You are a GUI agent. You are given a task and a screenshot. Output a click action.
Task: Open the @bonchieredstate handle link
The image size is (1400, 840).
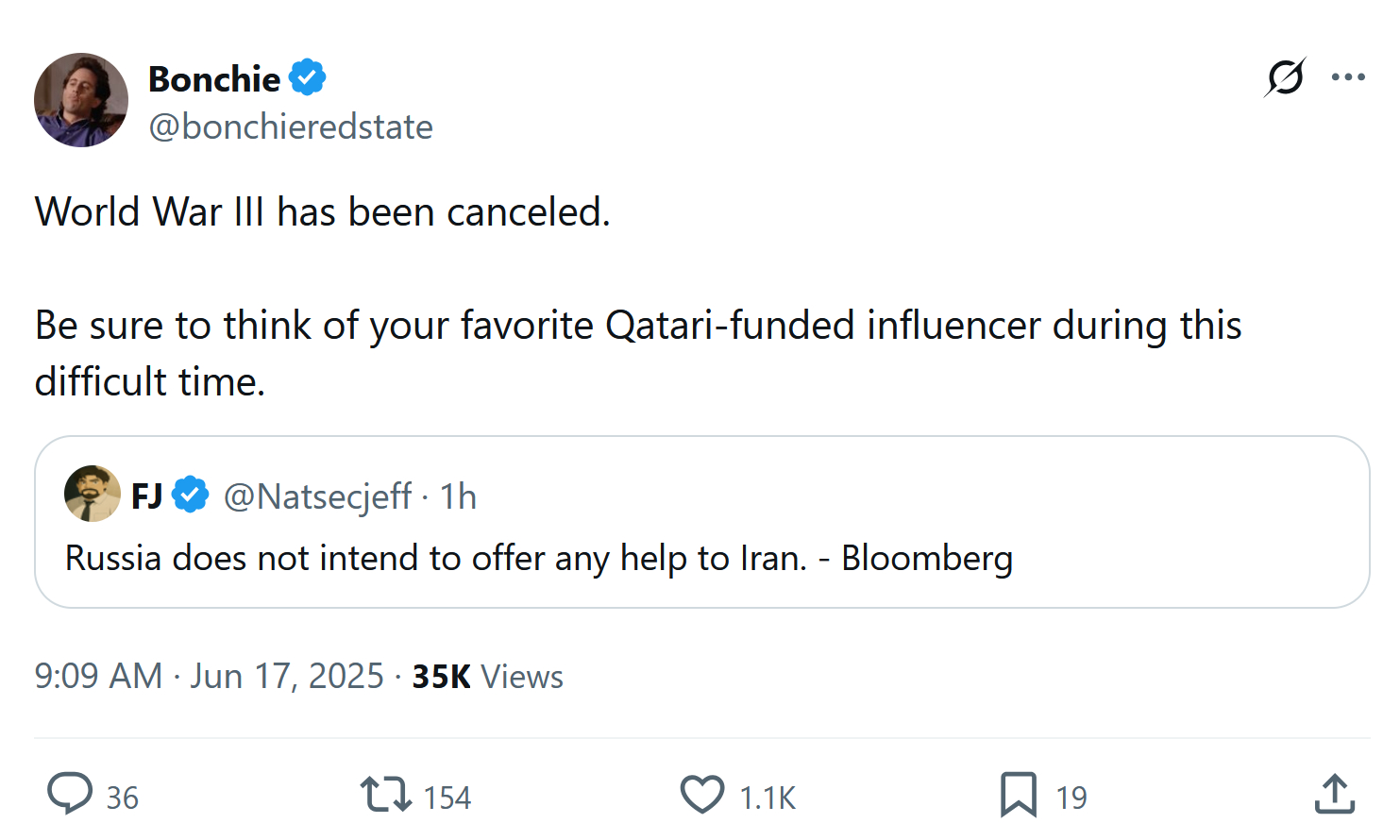(x=291, y=126)
